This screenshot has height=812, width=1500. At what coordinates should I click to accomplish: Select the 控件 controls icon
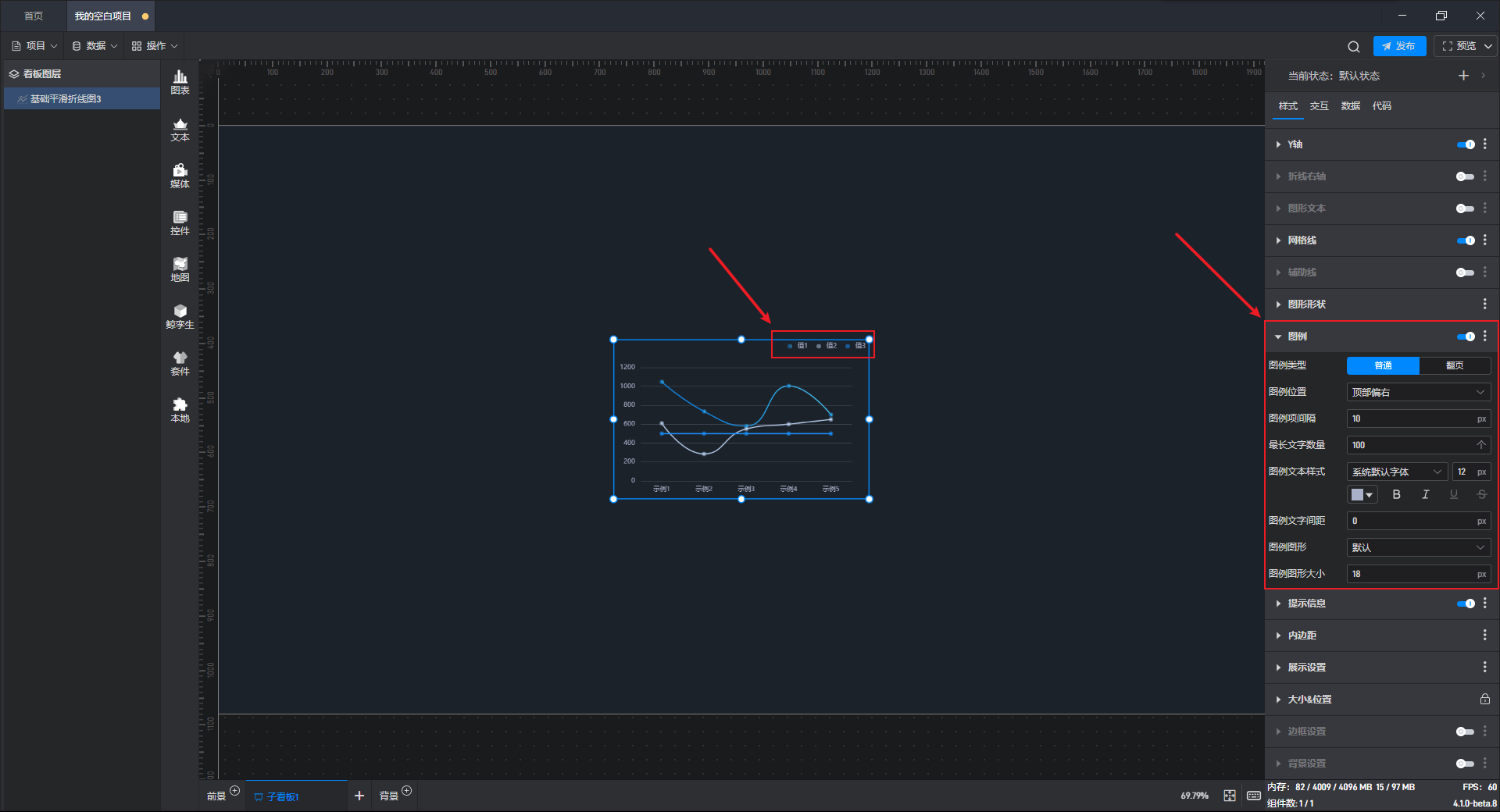pos(180,223)
